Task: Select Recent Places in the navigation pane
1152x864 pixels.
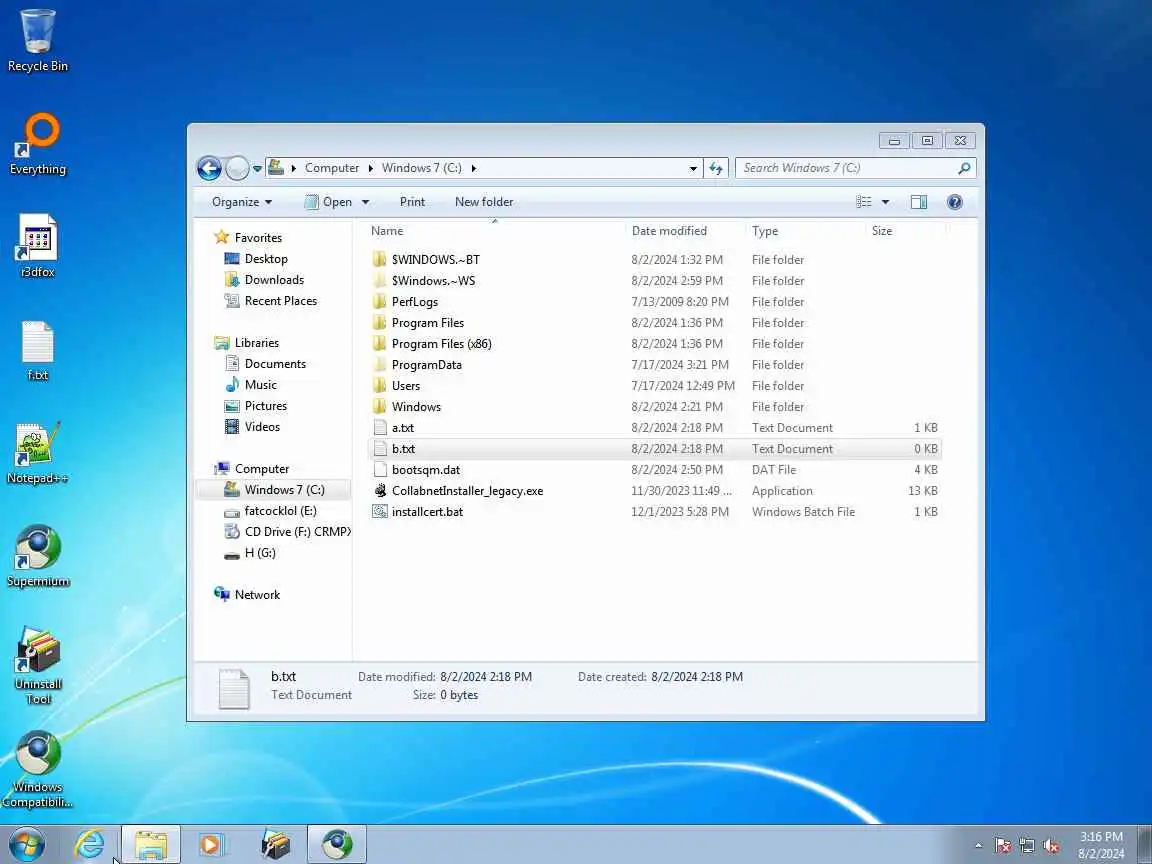Action: 271,301
